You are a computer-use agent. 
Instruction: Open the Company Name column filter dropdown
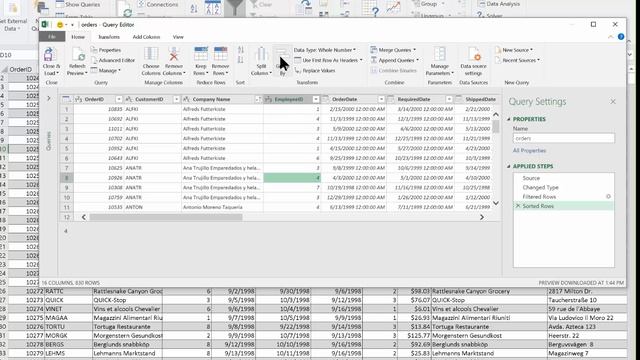(258, 99)
